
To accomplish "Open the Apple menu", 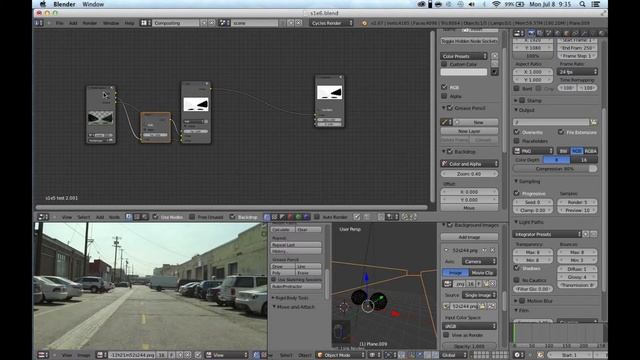I will coord(43,4).
